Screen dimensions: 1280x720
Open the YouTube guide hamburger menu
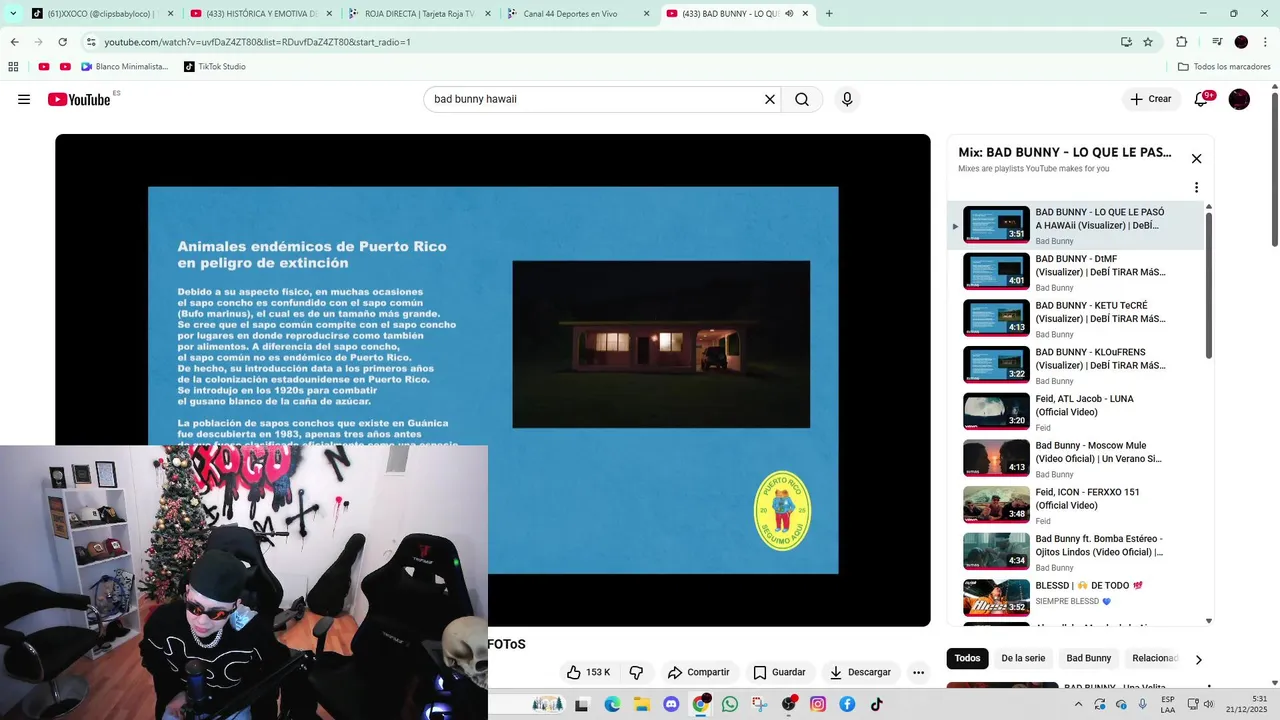[x=24, y=99]
